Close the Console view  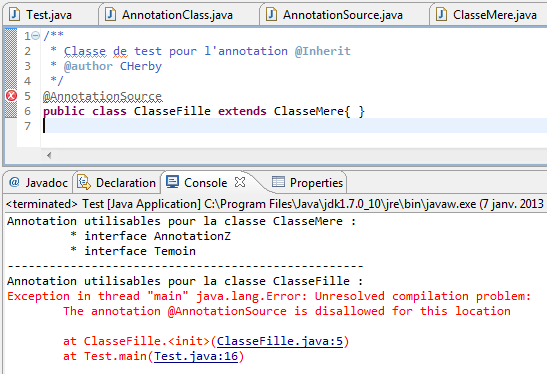click(240, 182)
